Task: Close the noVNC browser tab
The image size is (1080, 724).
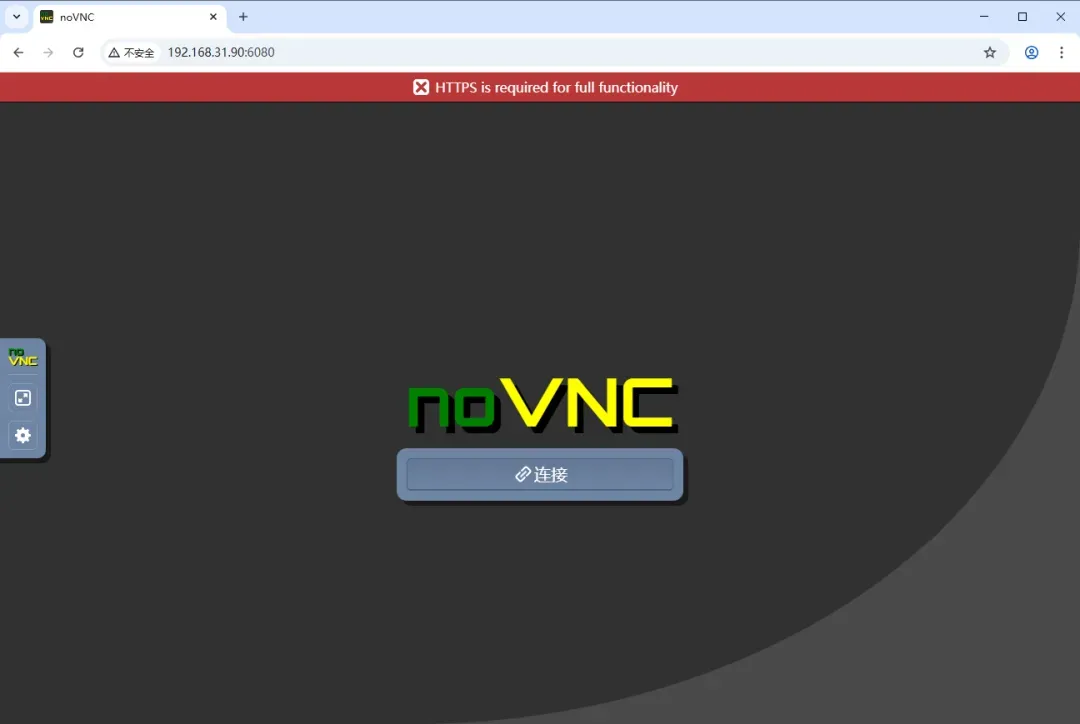Action: pyautogui.click(x=214, y=17)
